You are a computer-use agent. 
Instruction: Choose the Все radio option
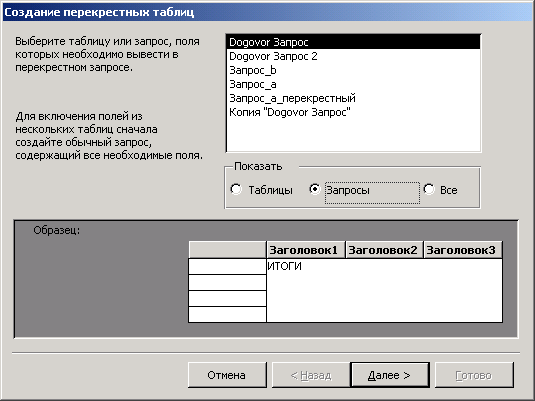coord(429,189)
